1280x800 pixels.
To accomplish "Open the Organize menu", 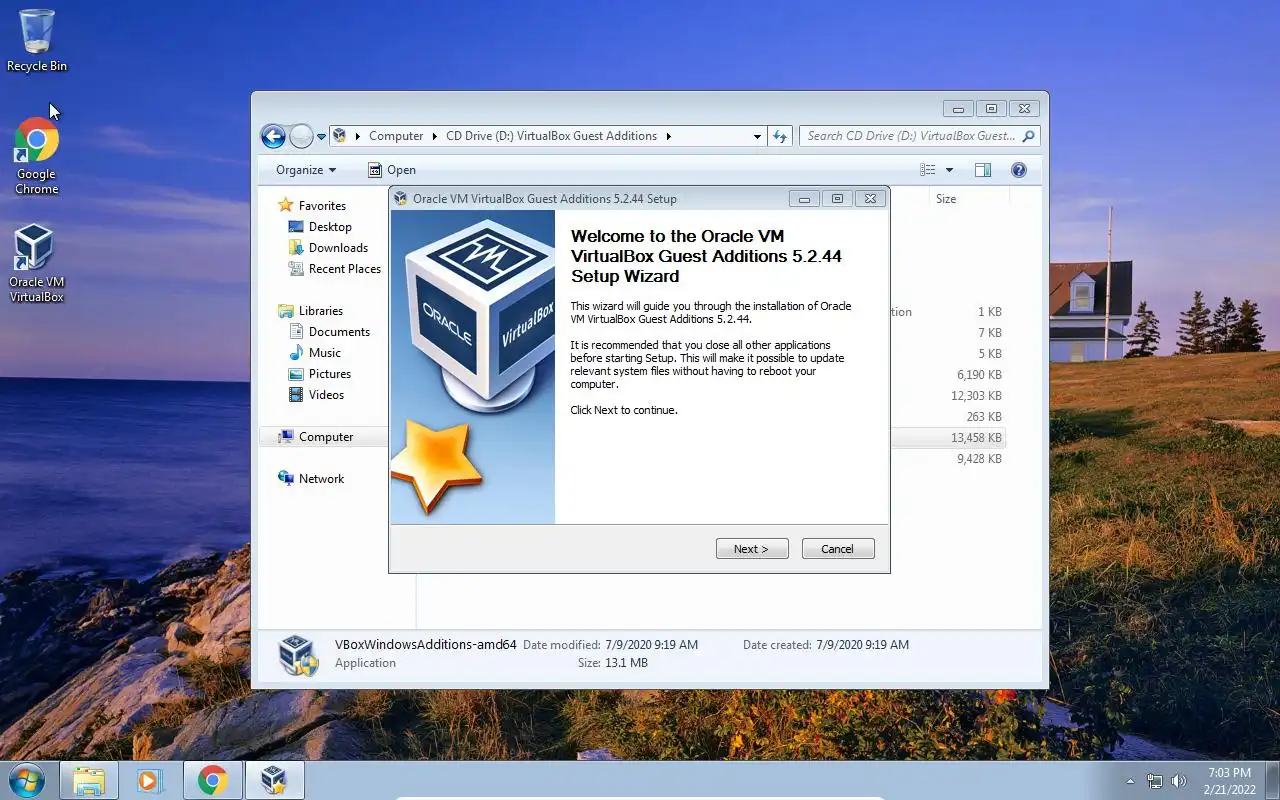I will [306, 170].
